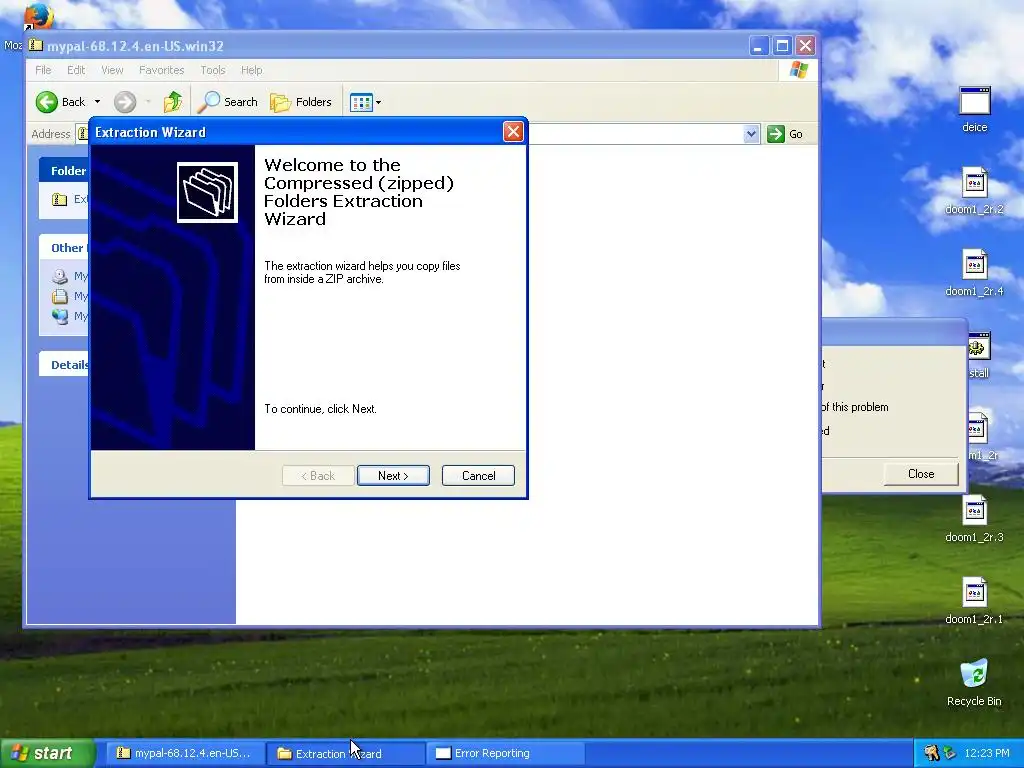Image resolution: width=1024 pixels, height=768 pixels.
Task: Click the first system tray icon
Action: (x=931, y=753)
